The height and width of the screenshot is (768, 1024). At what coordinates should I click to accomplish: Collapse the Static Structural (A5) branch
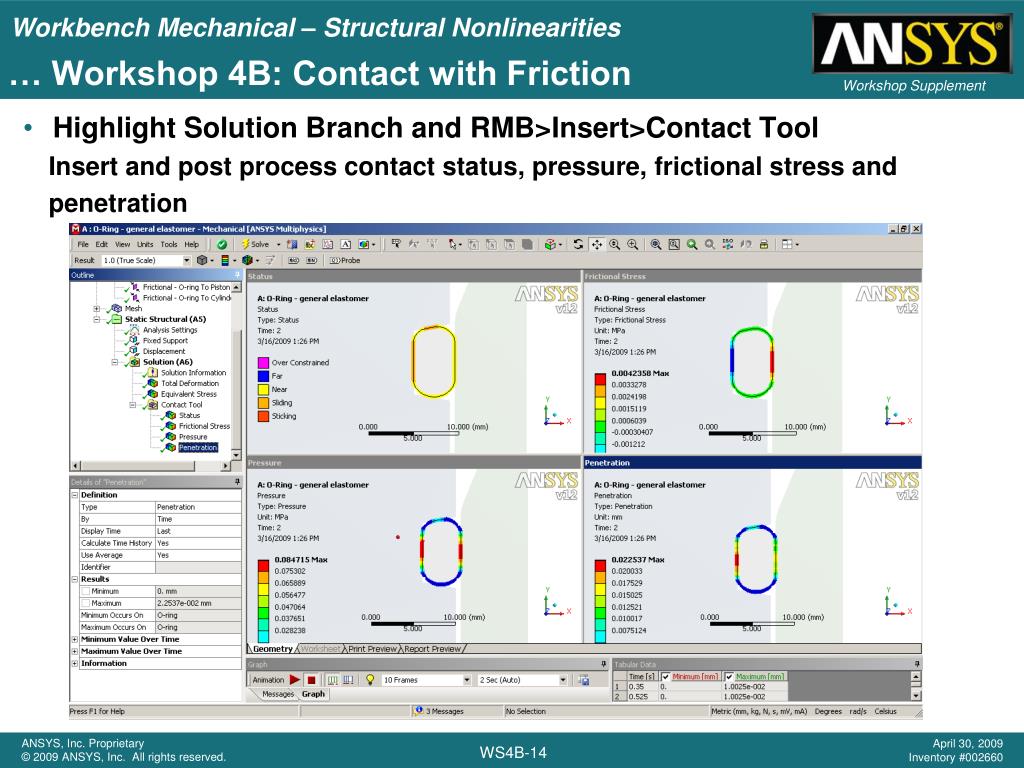coord(96,319)
